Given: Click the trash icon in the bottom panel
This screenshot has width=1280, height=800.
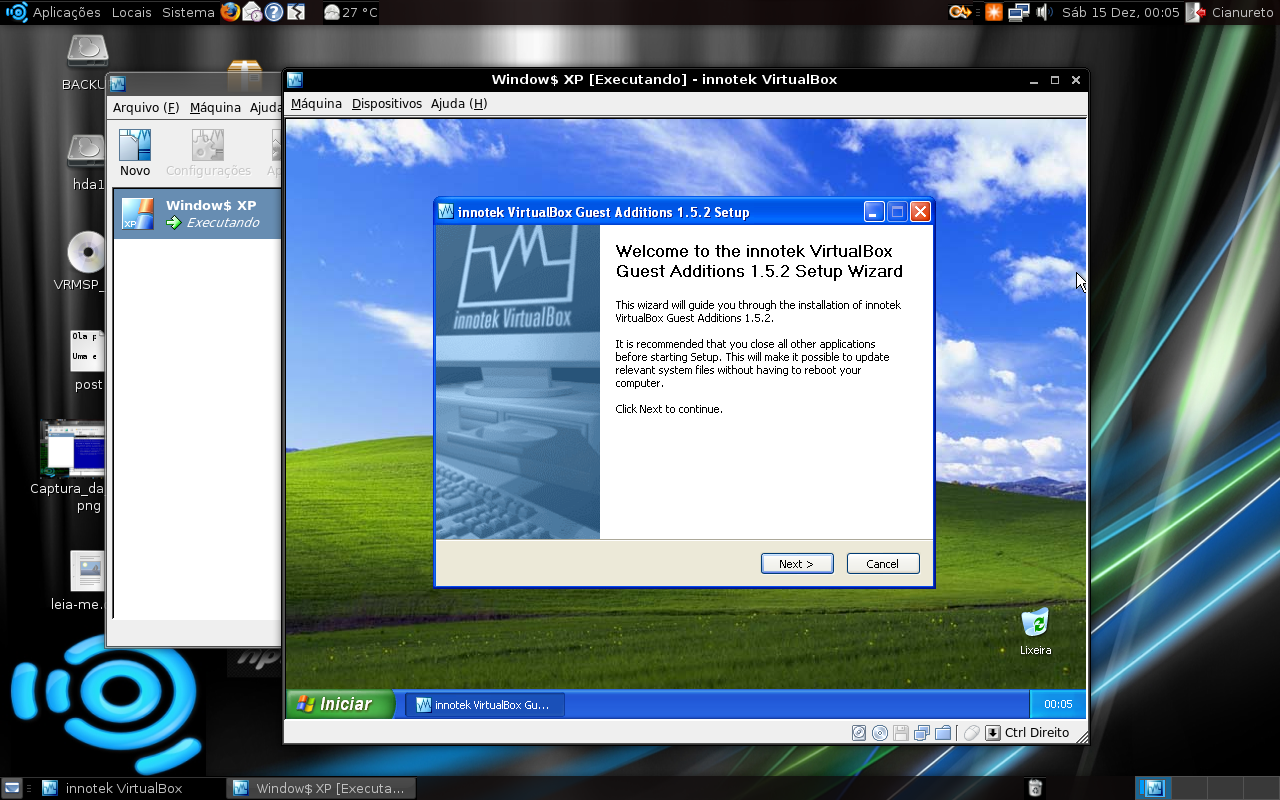Looking at the screenshot, I should [x=1035, y=788].
